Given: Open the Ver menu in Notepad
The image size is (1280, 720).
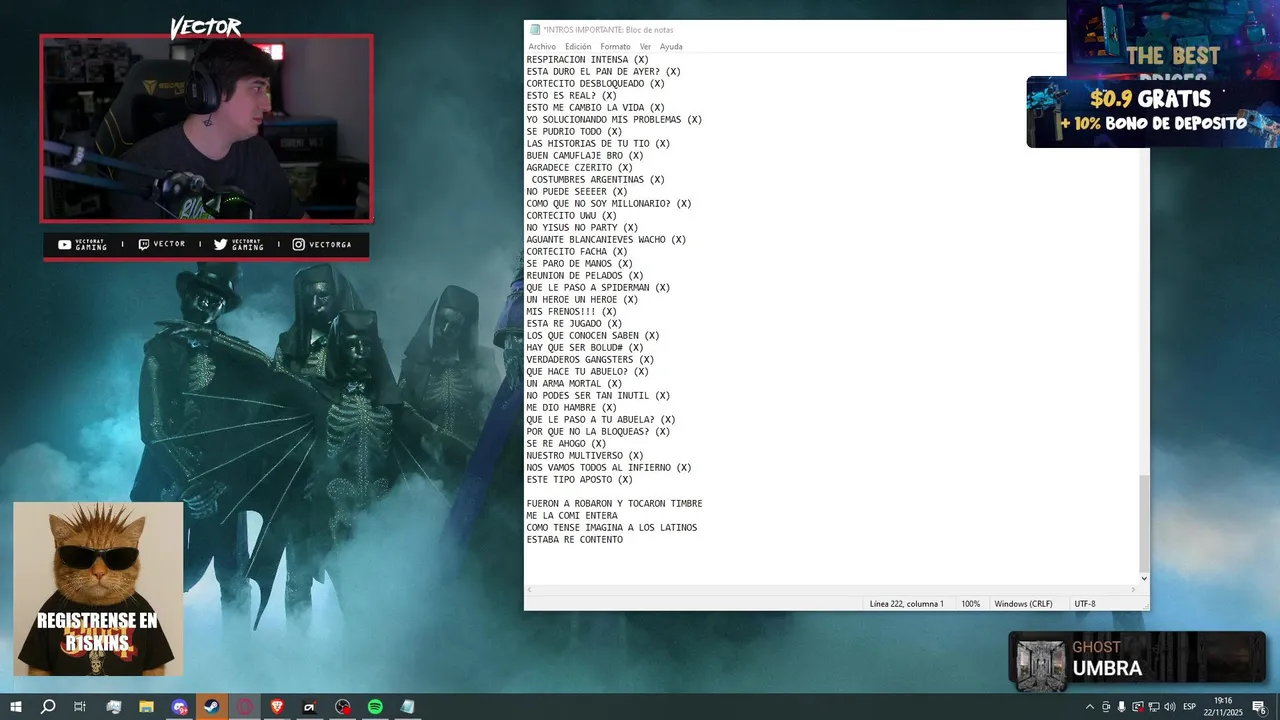Looking at the screenshot, I should coord(645,47).
